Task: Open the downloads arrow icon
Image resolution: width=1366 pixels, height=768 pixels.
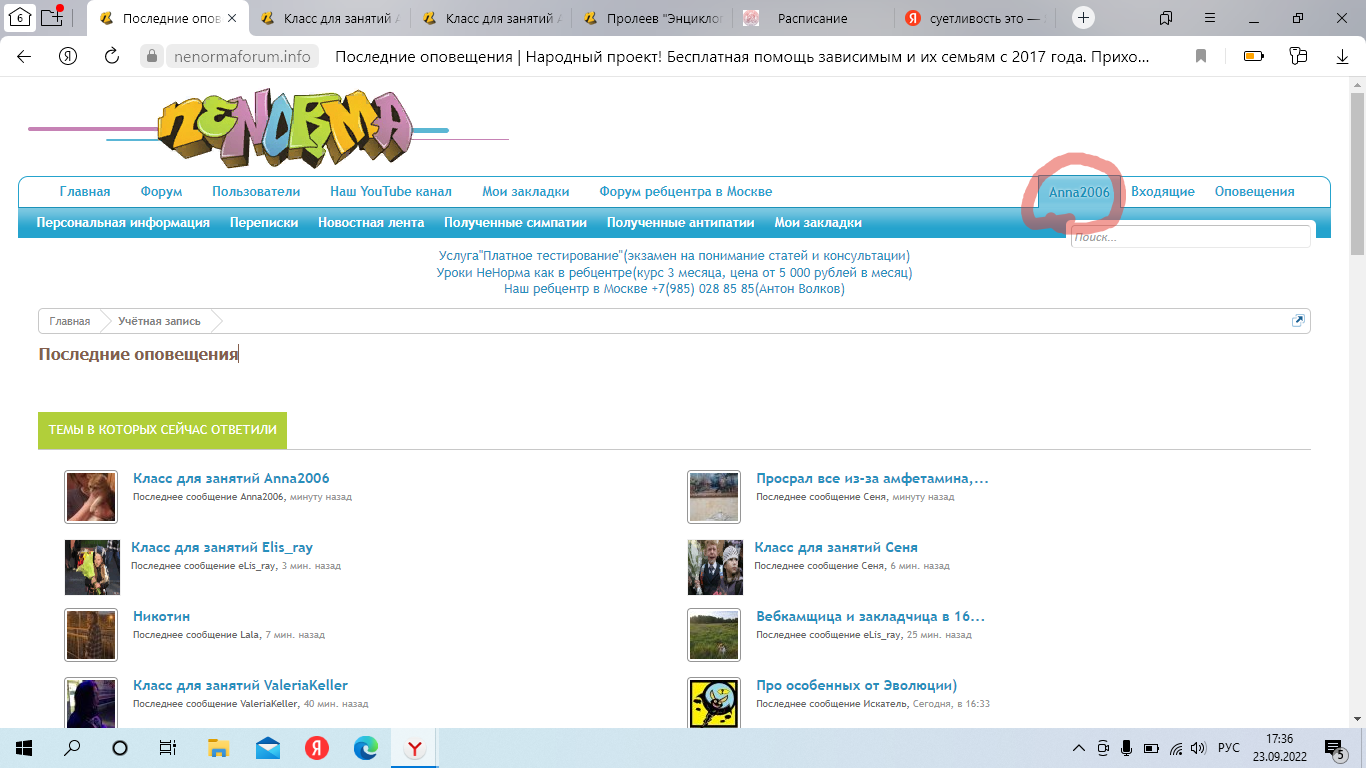Action: click(x=1342, y=57)
